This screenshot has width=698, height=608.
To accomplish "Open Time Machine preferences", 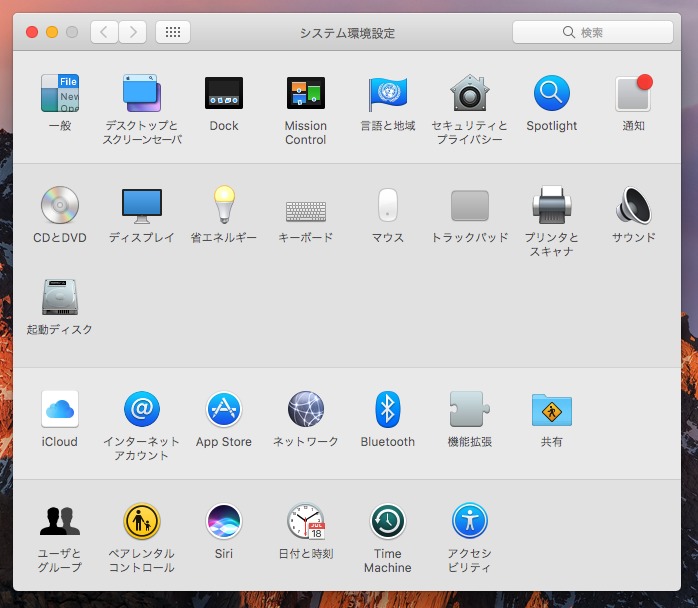I will point(388,520).
